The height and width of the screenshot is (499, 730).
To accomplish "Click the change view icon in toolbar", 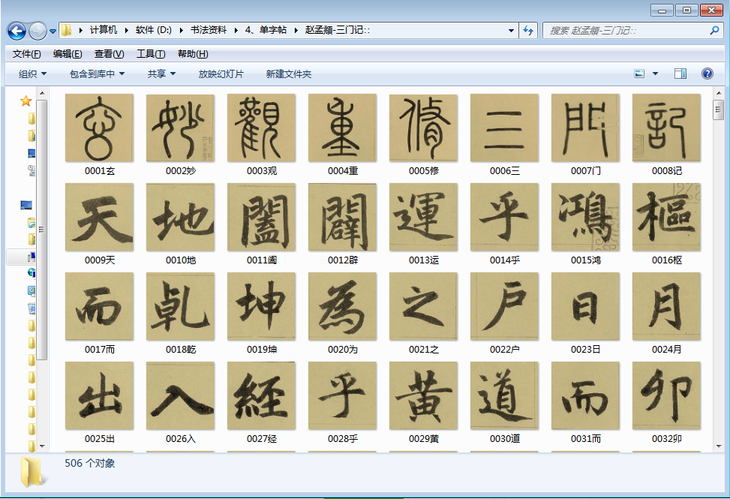I will pos(639,74).
